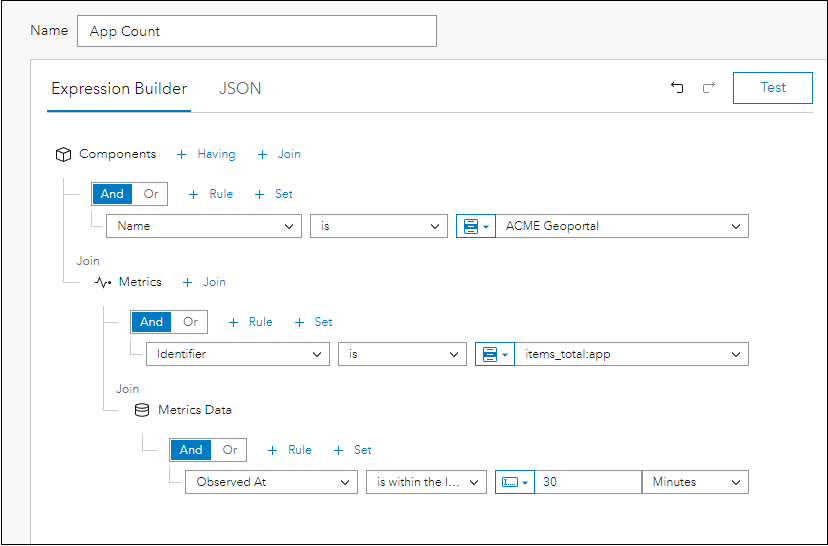Add a Join under Metrics
Screen dimensions: 828x546
point(204,282)
